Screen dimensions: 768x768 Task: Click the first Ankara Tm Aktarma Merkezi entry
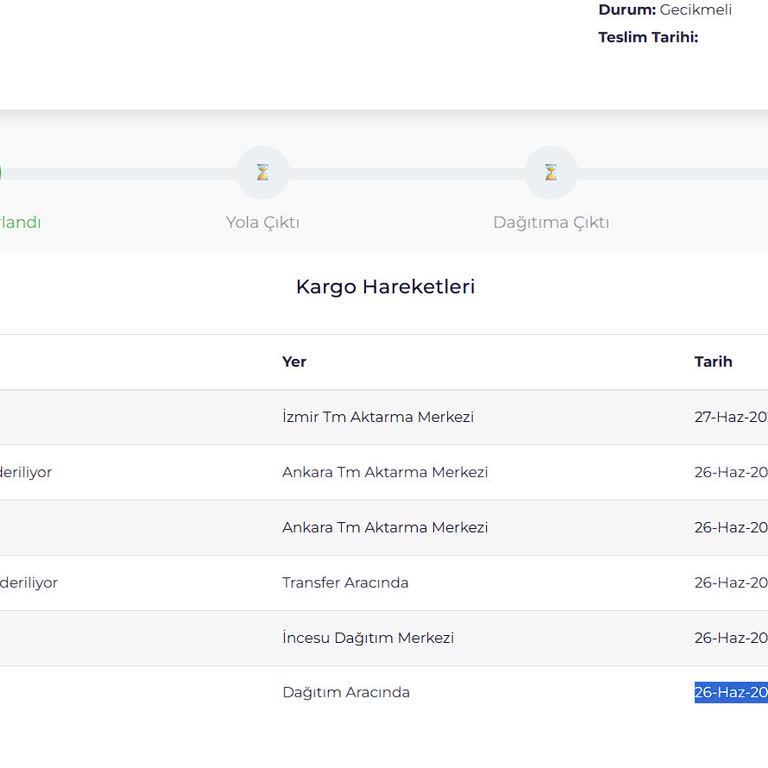(x=385, y=472)
